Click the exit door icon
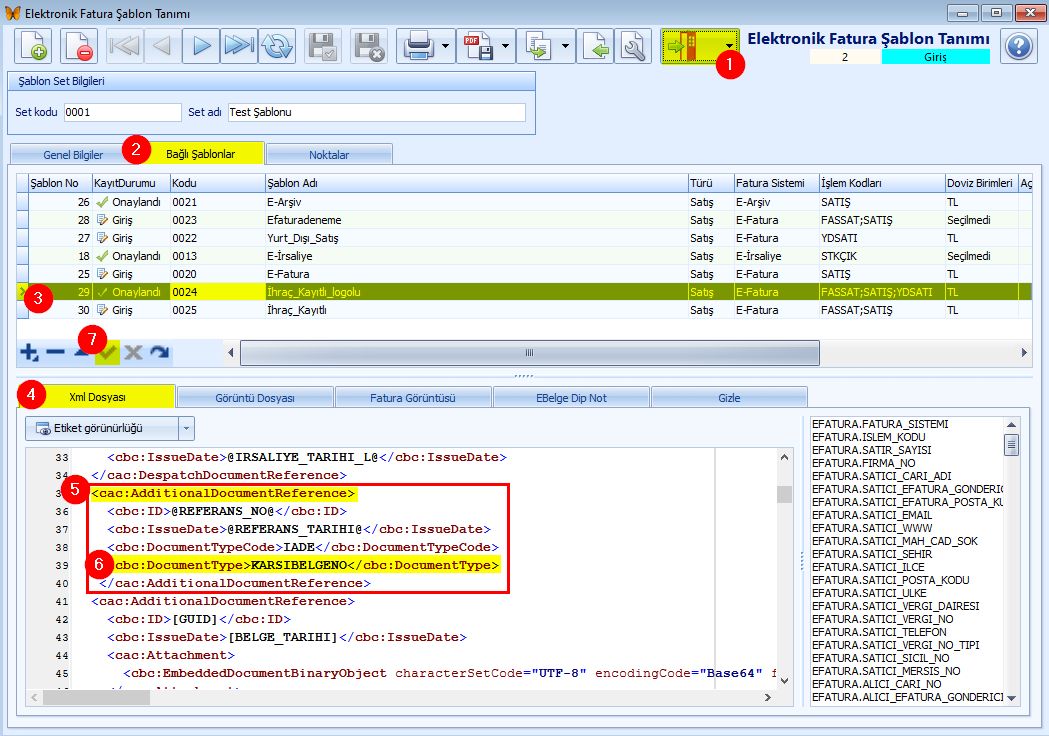 684,46
